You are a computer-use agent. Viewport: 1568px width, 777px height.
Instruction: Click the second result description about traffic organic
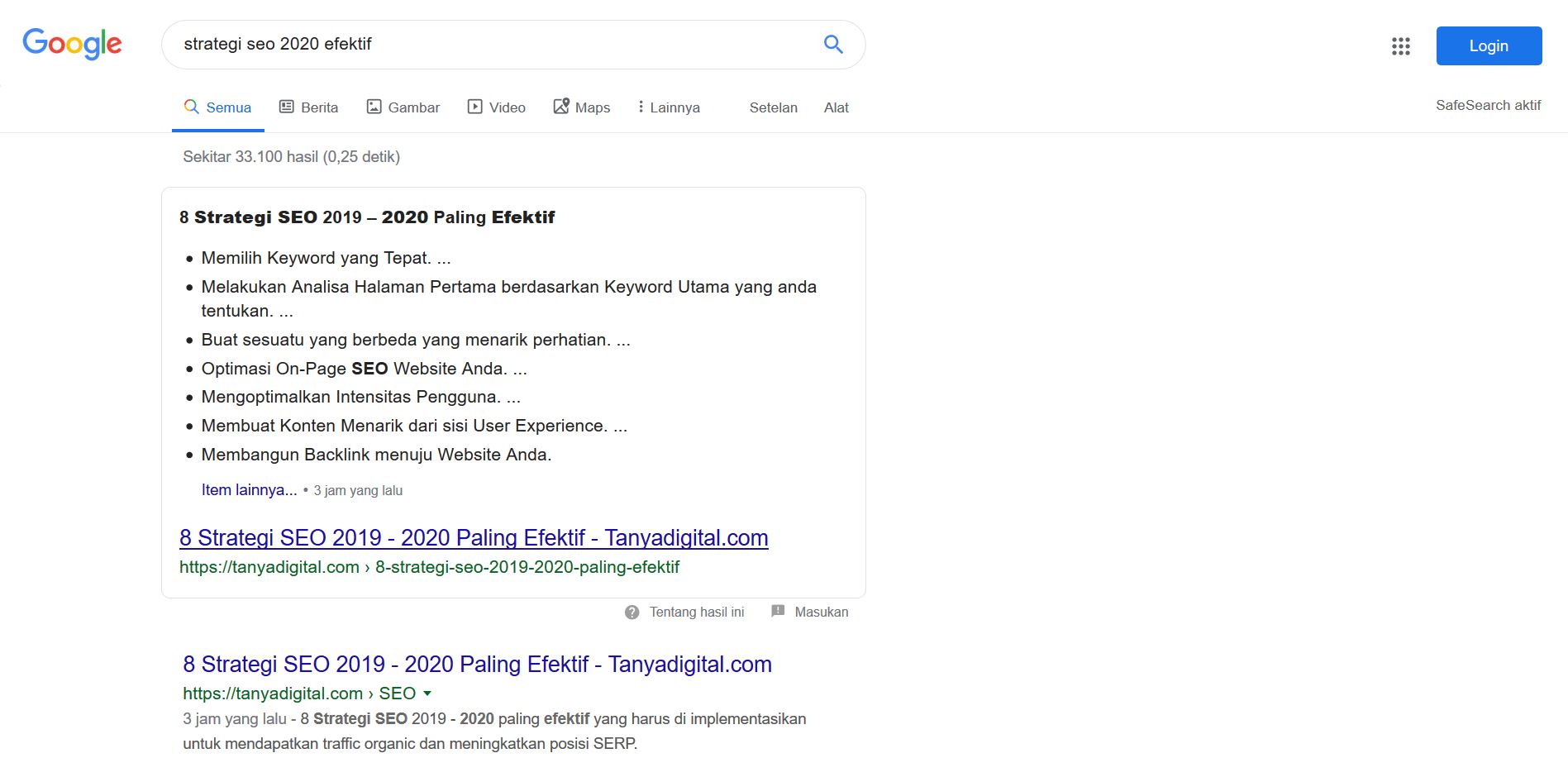[494, 732]
